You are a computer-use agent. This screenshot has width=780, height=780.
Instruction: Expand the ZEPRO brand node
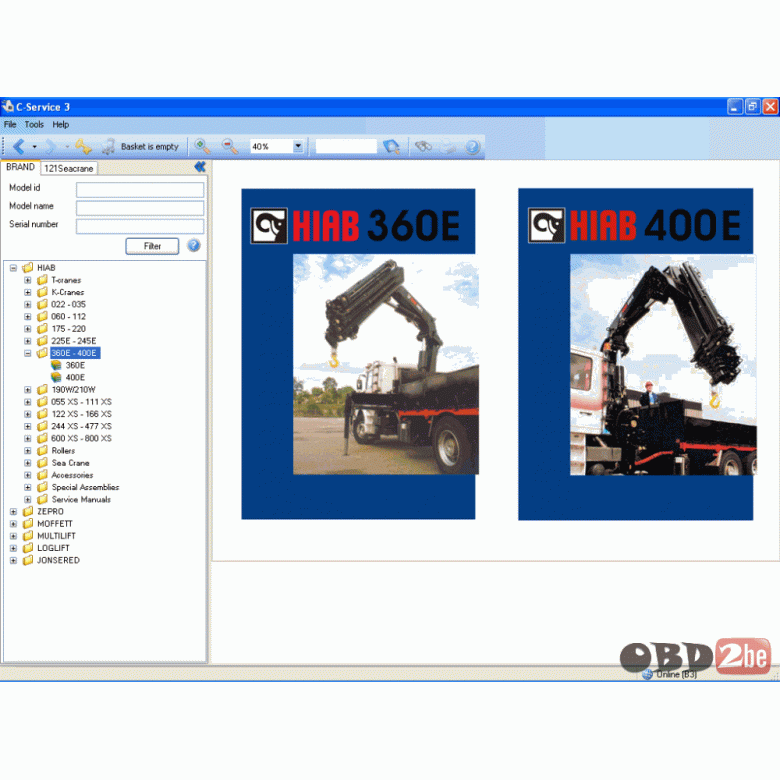13,511
